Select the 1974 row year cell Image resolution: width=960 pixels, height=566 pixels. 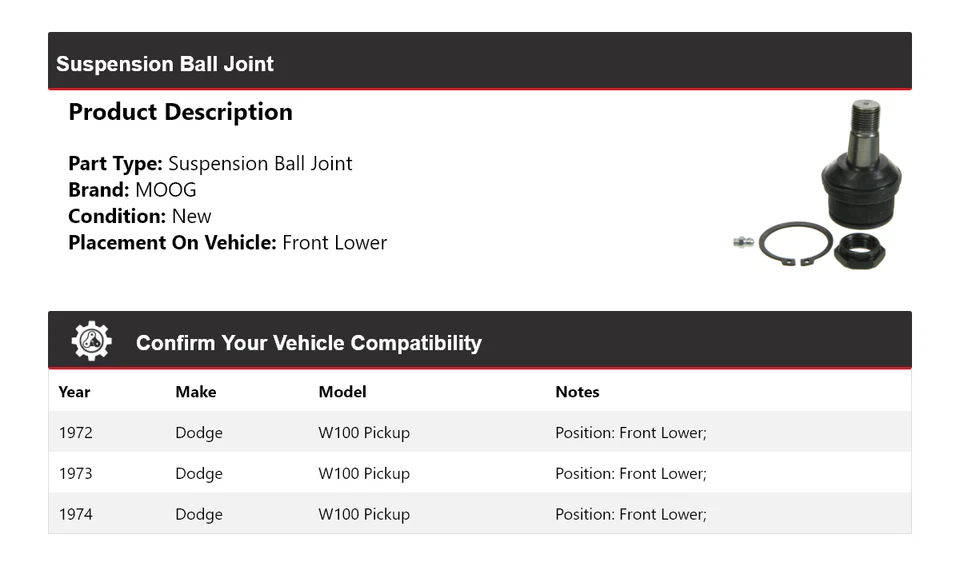click(x=75, y=514)
